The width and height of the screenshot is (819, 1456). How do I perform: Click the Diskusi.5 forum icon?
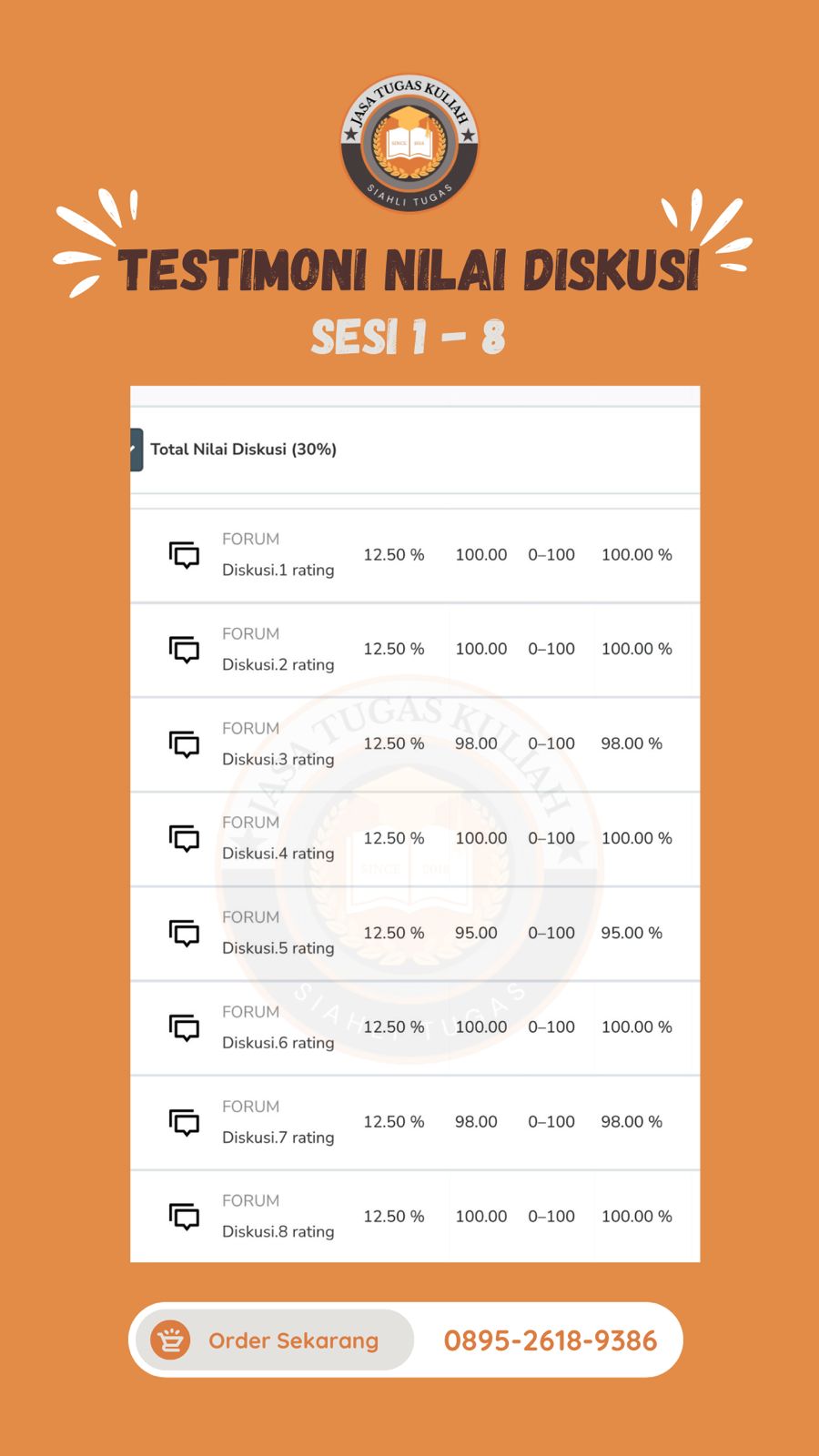click(x=185, y=934)
